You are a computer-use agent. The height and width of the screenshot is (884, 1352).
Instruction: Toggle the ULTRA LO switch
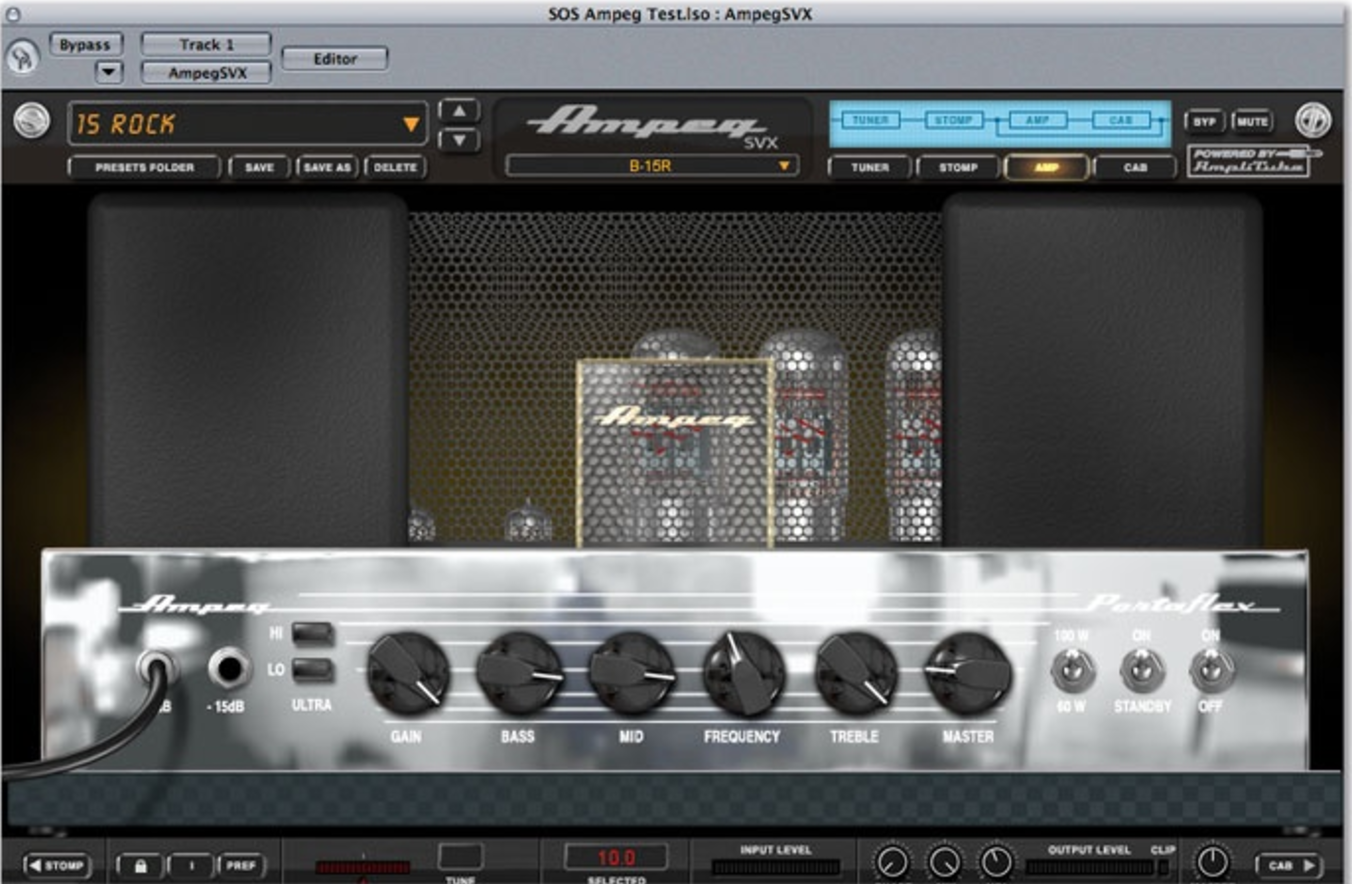(x=313, y=669)
